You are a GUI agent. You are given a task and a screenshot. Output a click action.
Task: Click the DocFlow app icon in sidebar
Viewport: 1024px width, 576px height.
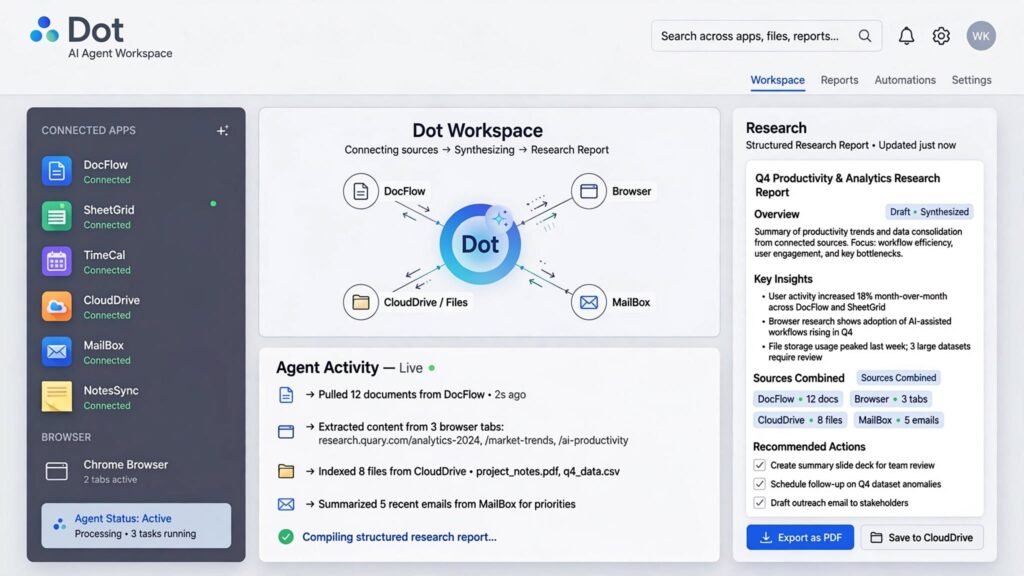tap(57, 171)
